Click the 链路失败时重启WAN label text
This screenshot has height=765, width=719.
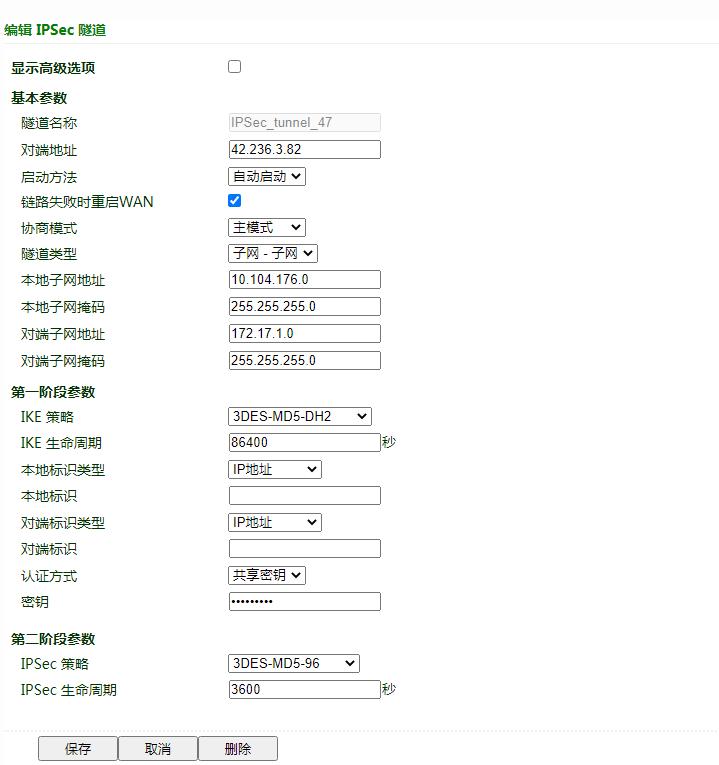[x=87, y=202]
